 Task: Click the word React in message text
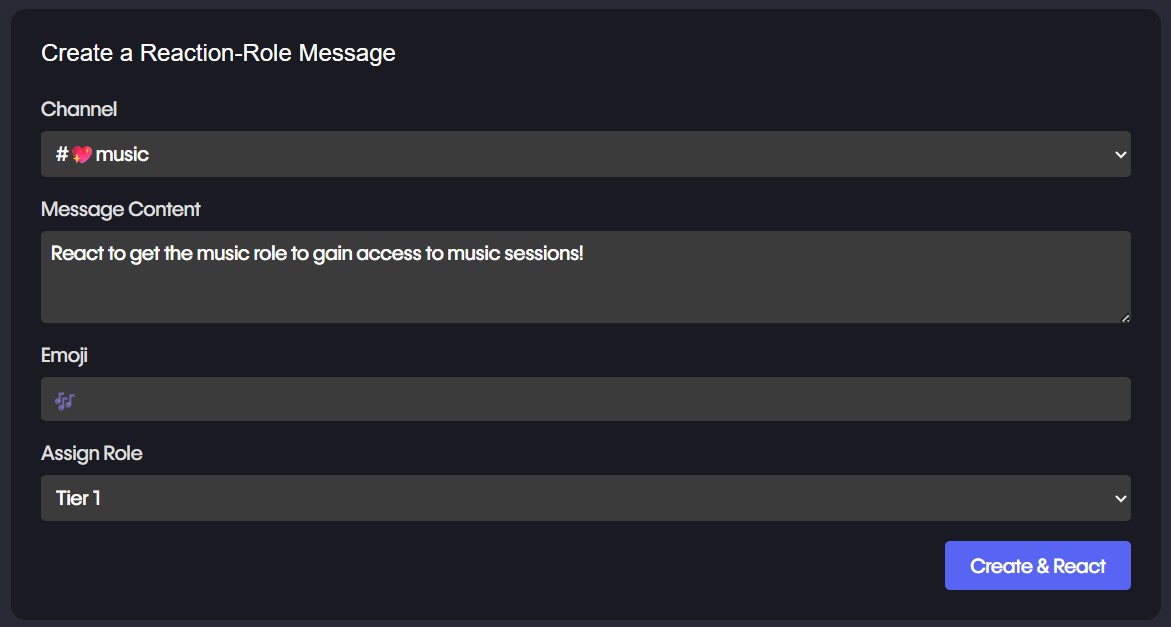(x=77, y=254)
